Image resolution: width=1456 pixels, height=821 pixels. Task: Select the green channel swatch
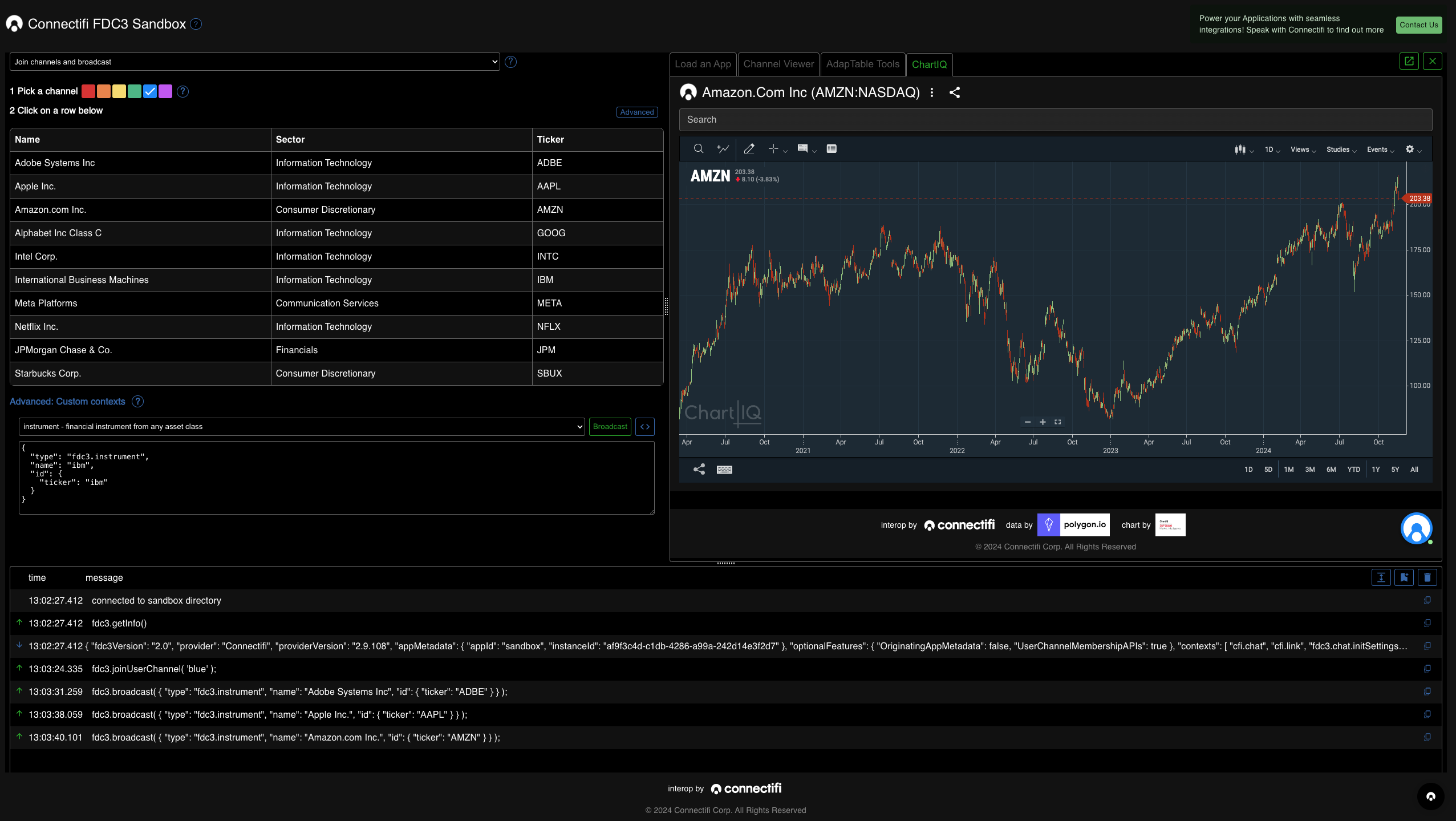(135, 91)
